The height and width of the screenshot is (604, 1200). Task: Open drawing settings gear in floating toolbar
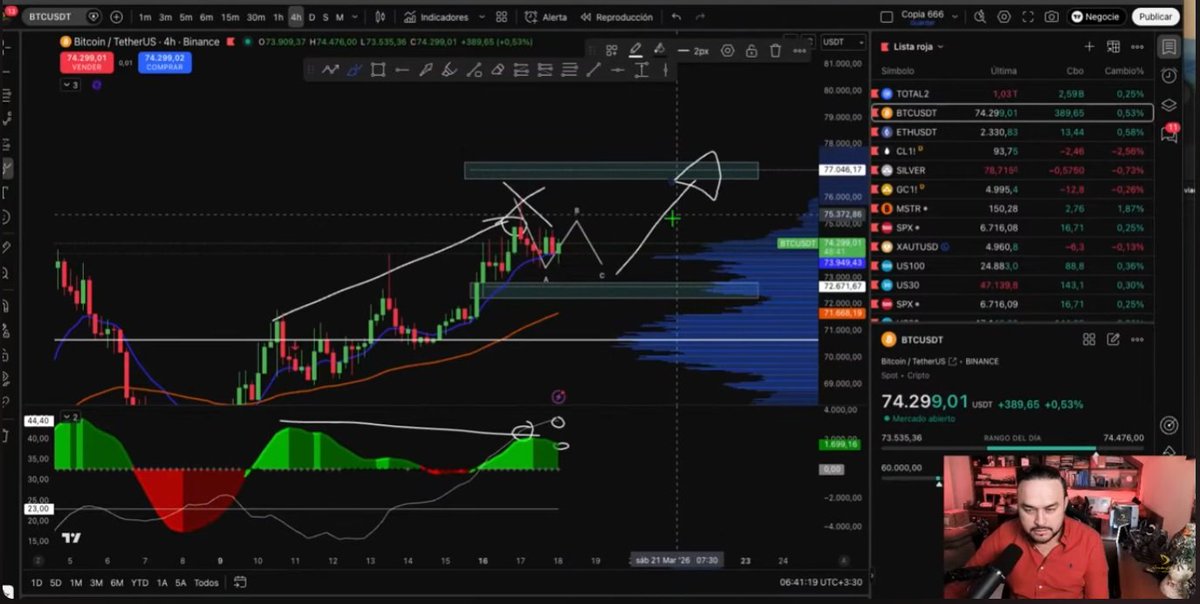click(x=727, y=50)
